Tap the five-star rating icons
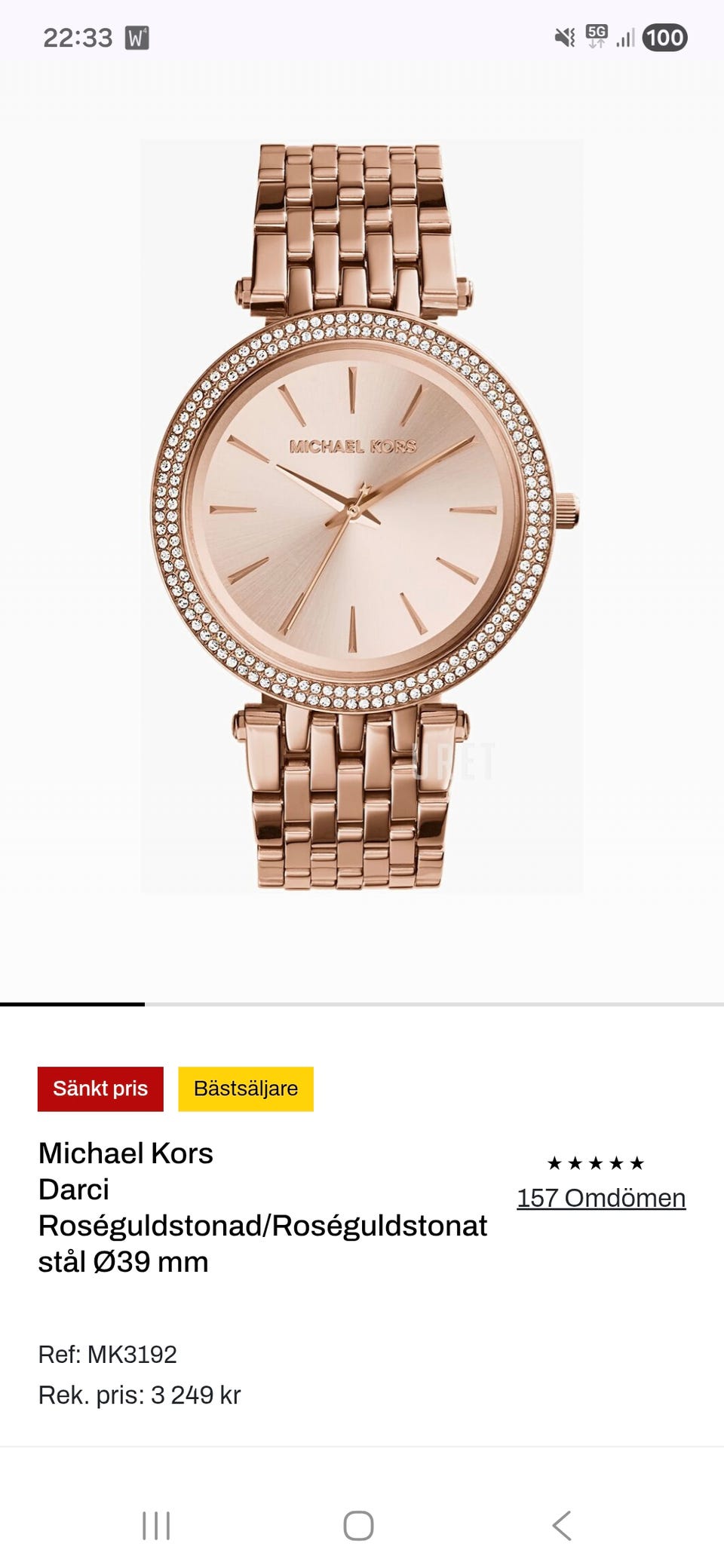The image size is (724, 1568). 596,1163
